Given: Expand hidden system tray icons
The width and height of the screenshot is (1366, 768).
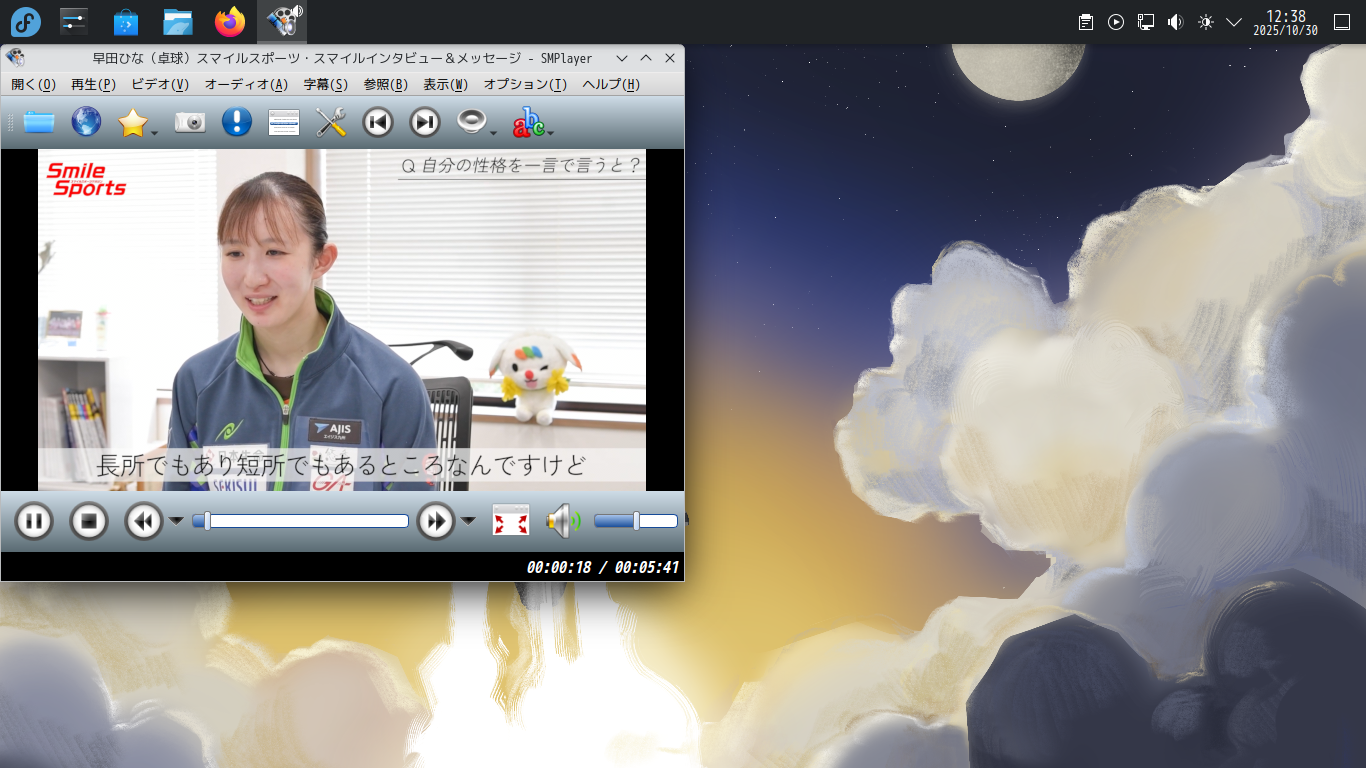Looking at the screenshot, I should [x=1234, y=22].
